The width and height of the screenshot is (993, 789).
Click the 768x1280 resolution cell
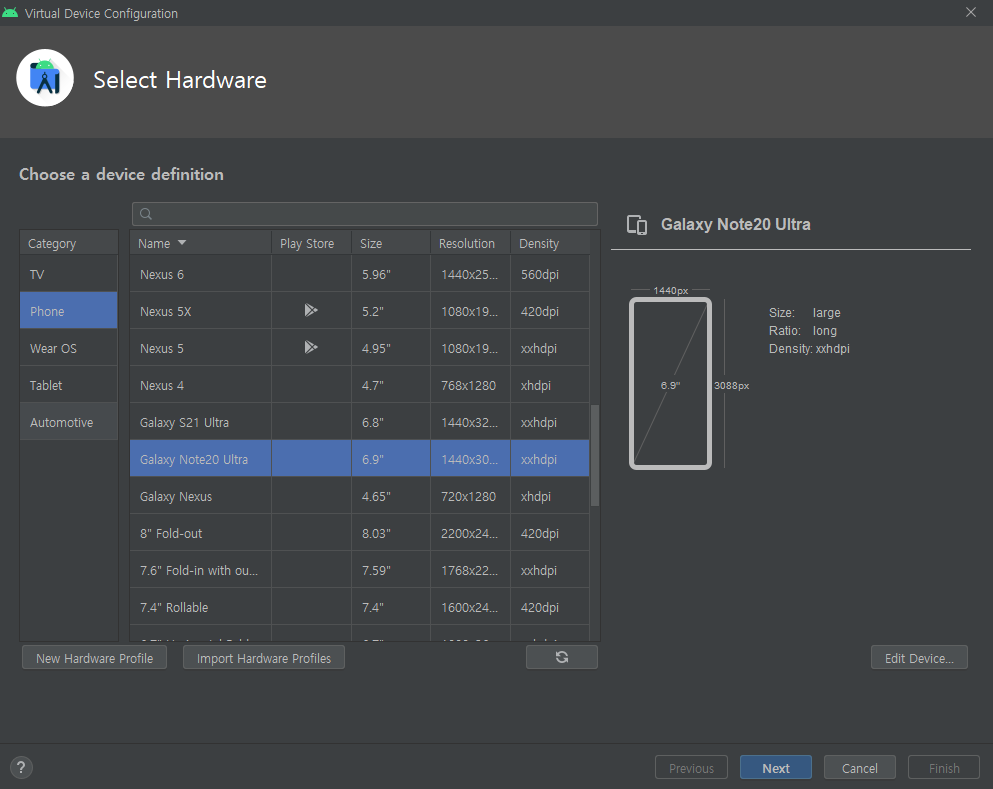pyautogui.click(x=471, y=385)
